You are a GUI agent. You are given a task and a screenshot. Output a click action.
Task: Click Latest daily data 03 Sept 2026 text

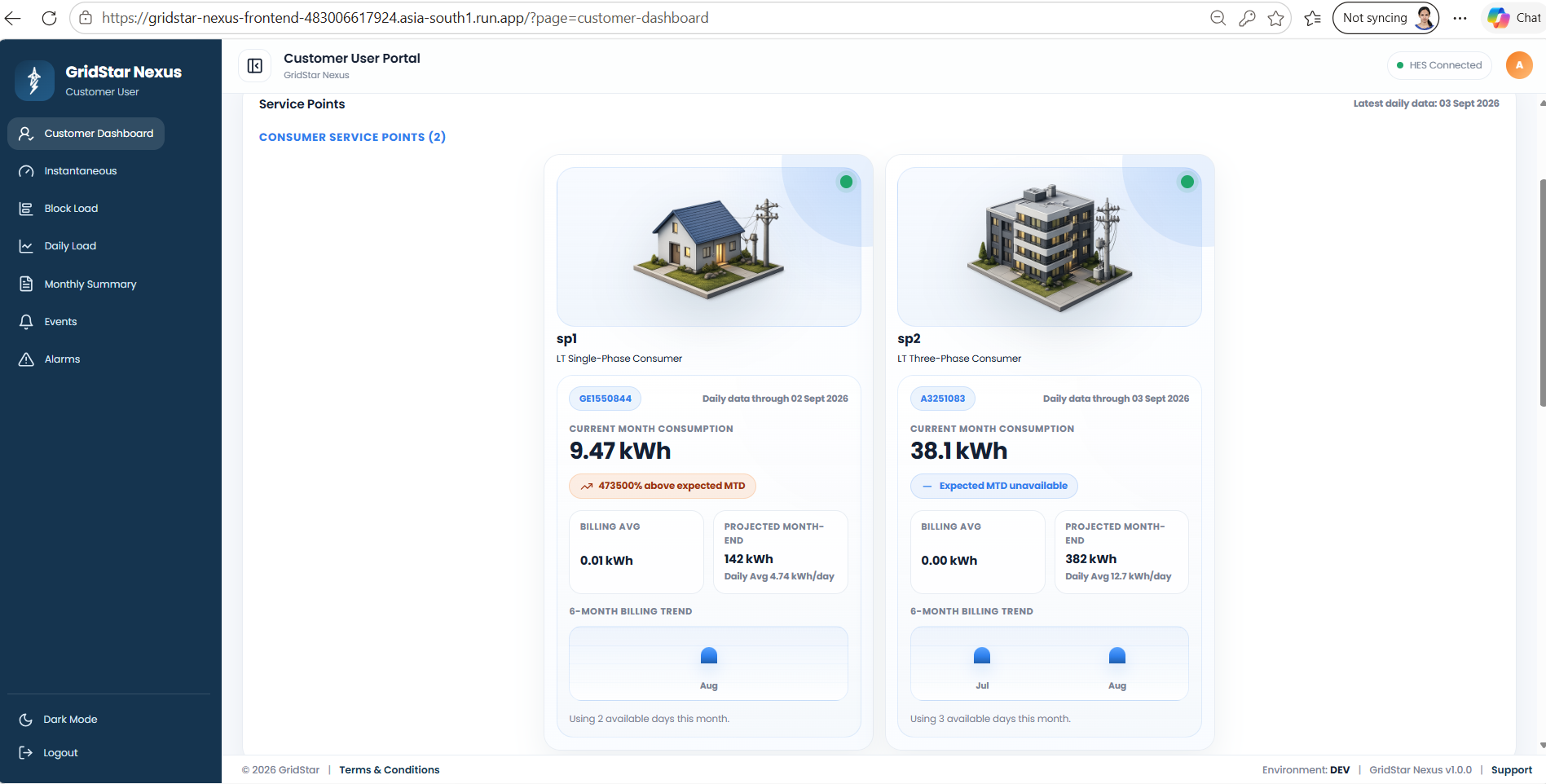click(1426, 104)
